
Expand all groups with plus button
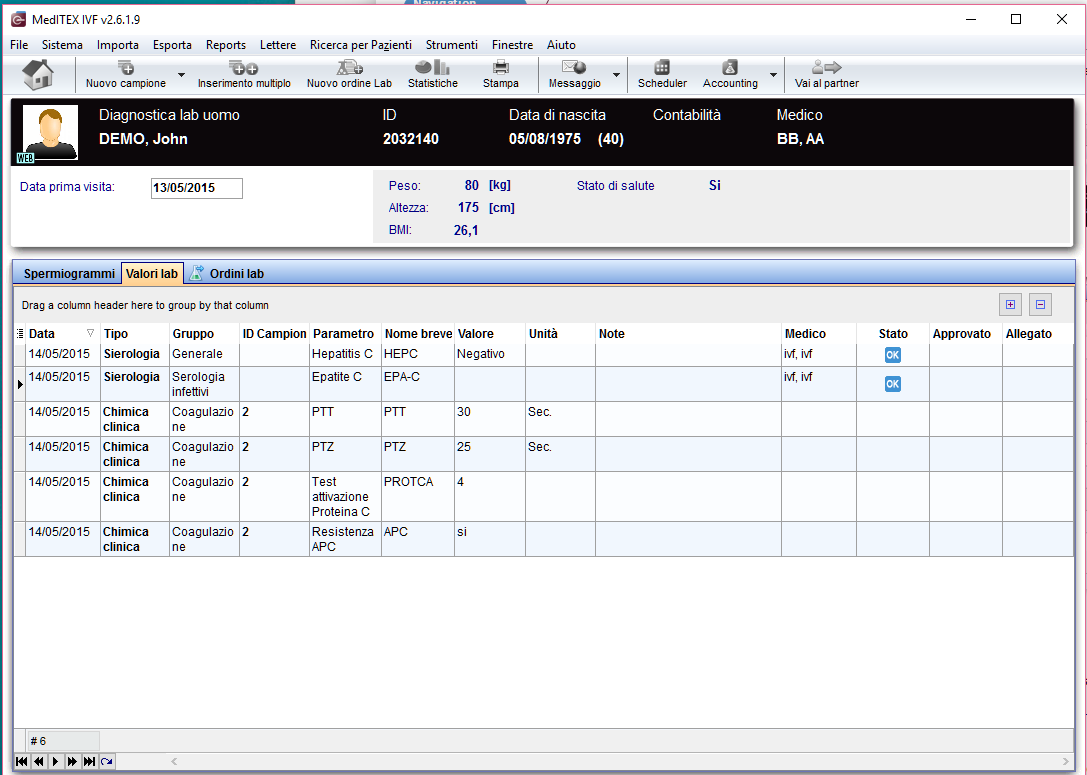tap(1010, 304)
